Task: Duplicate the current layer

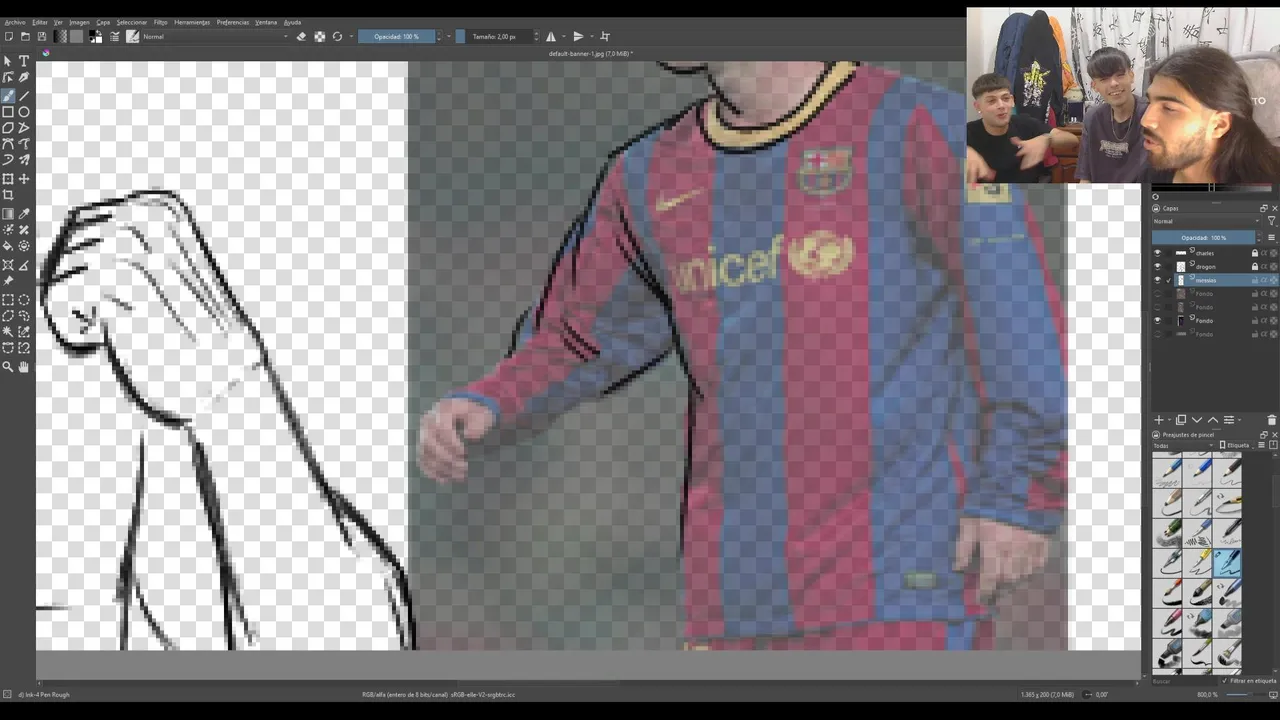Action: coord(1181,420)
